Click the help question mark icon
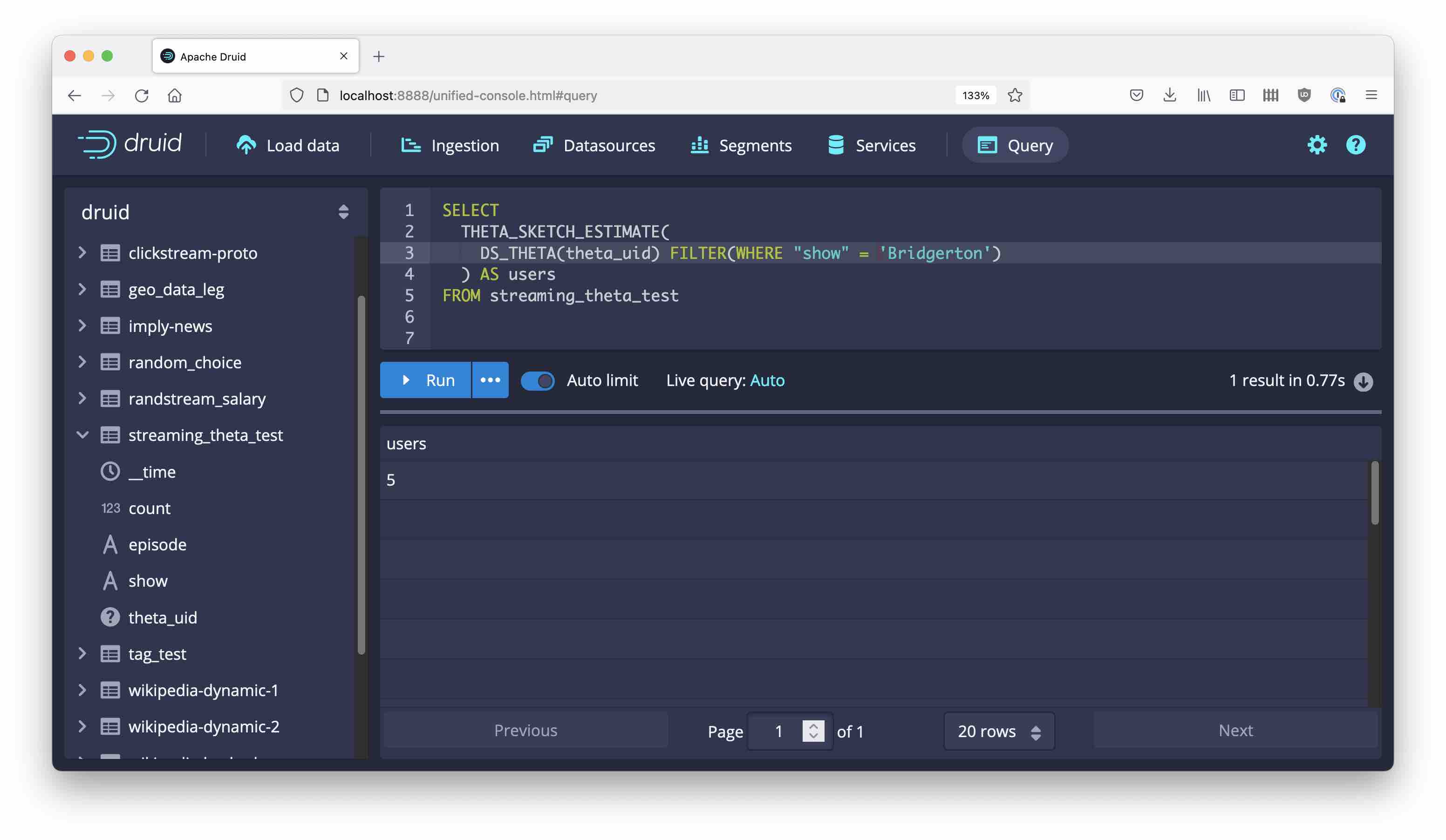The height and width of the screenshot is (840, 1446). (1355, 145)
